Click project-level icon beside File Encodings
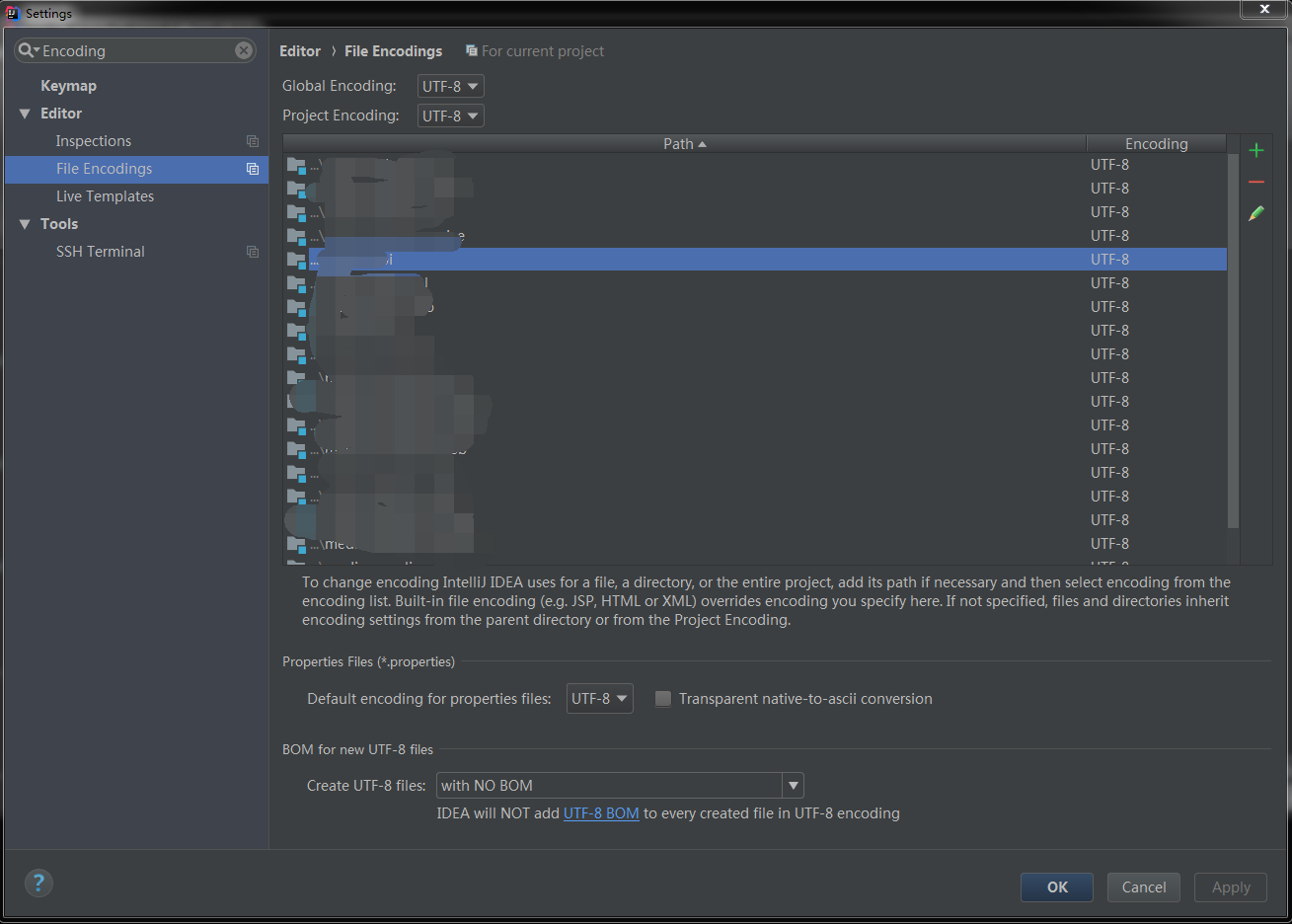Screen dimensions: 1292x924 (x=253, y=169)
